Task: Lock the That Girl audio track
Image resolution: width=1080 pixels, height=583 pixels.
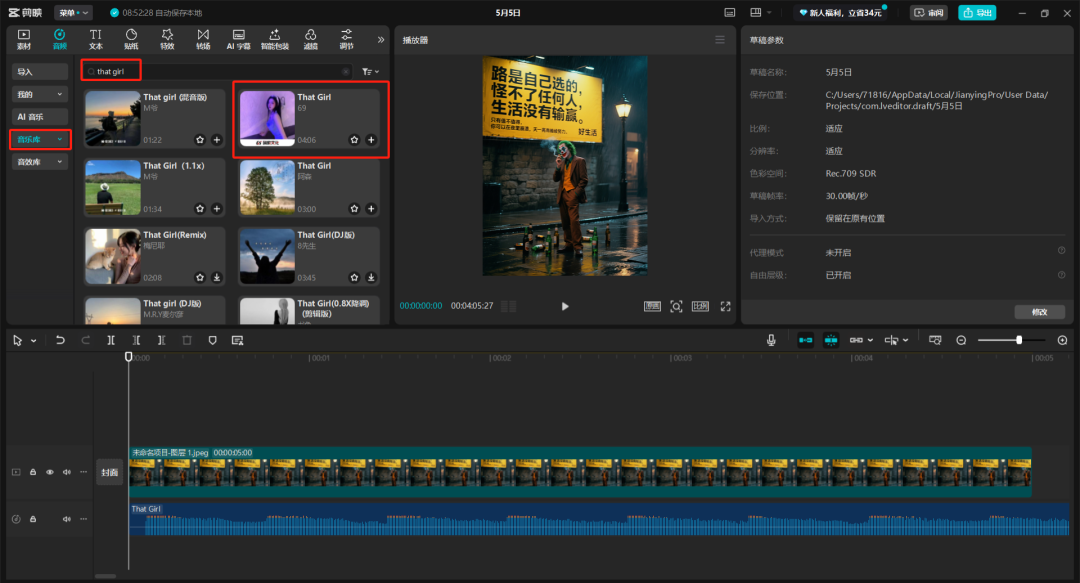Action: click(32, 519)
